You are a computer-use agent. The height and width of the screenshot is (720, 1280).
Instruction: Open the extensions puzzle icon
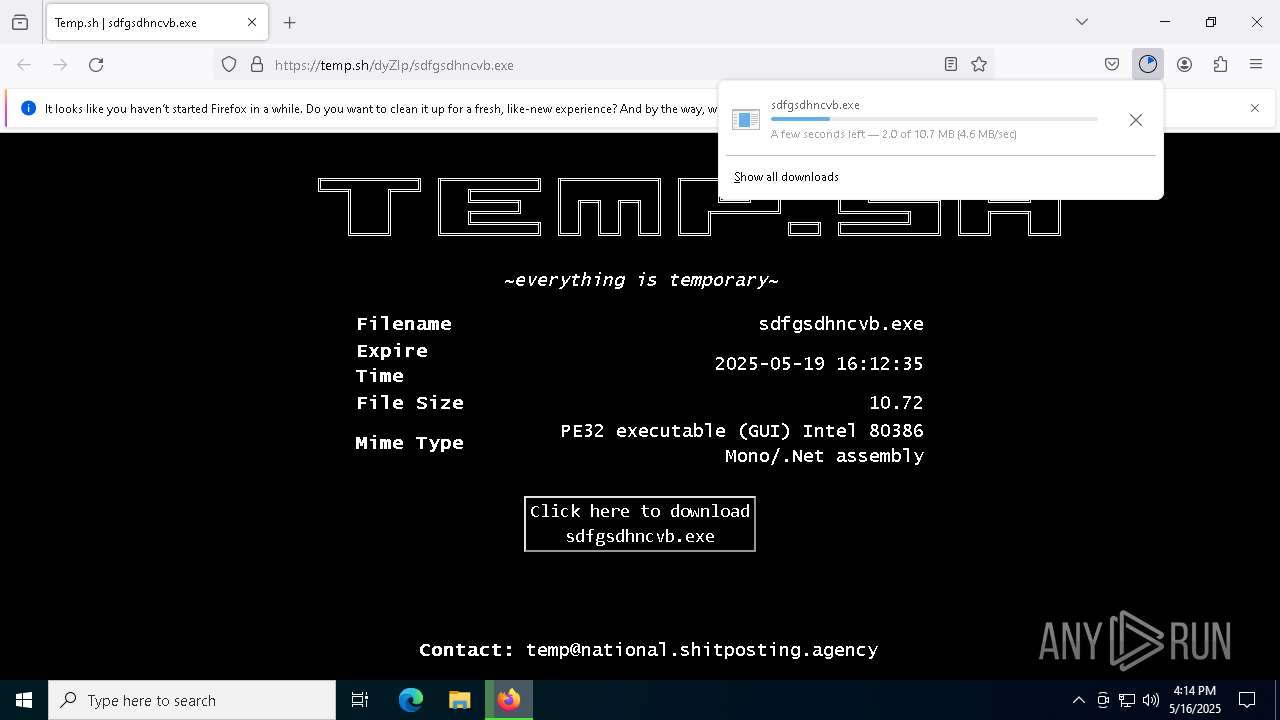(x=1220, y=65)
